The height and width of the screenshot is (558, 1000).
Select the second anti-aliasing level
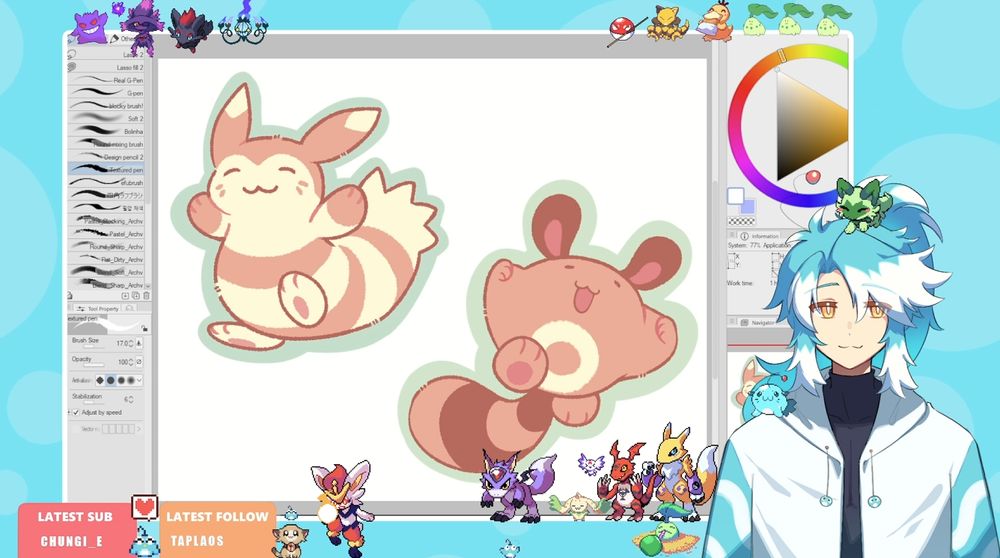point(110,380)
